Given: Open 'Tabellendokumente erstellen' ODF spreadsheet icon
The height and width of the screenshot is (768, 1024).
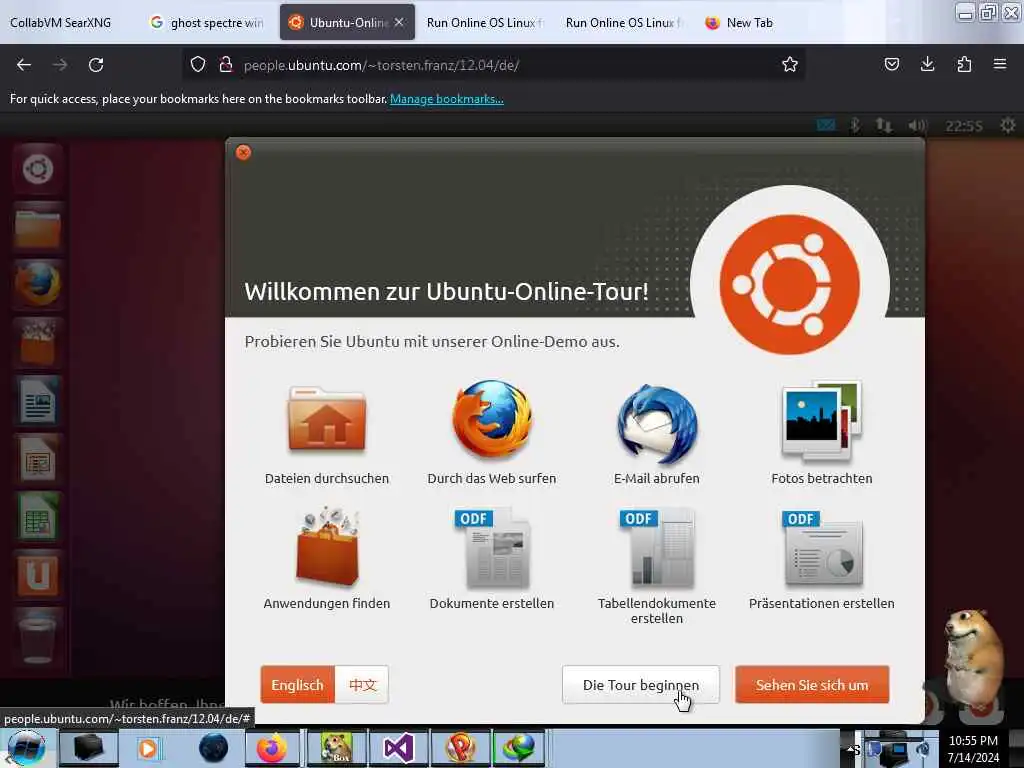Looking at the screenshot, I should tap(657, 547).
